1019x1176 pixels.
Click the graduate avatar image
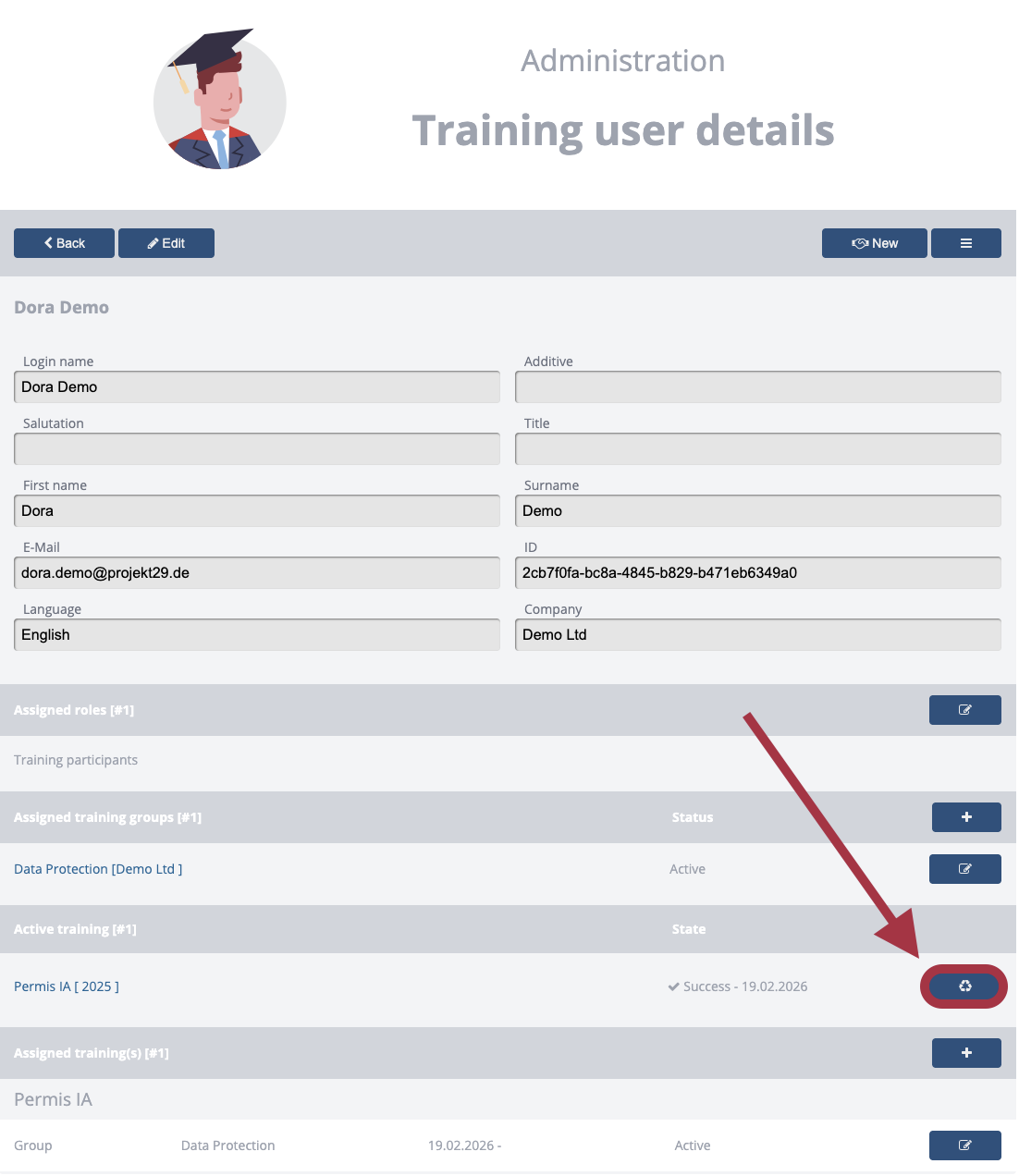tap(219, 101)
